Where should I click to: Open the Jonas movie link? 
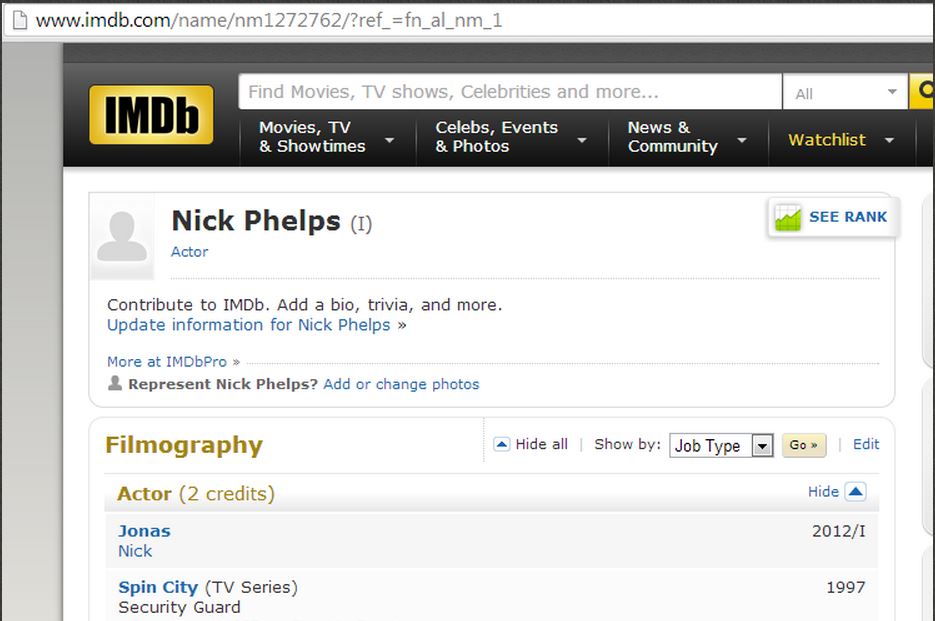(x=144, y=531)
